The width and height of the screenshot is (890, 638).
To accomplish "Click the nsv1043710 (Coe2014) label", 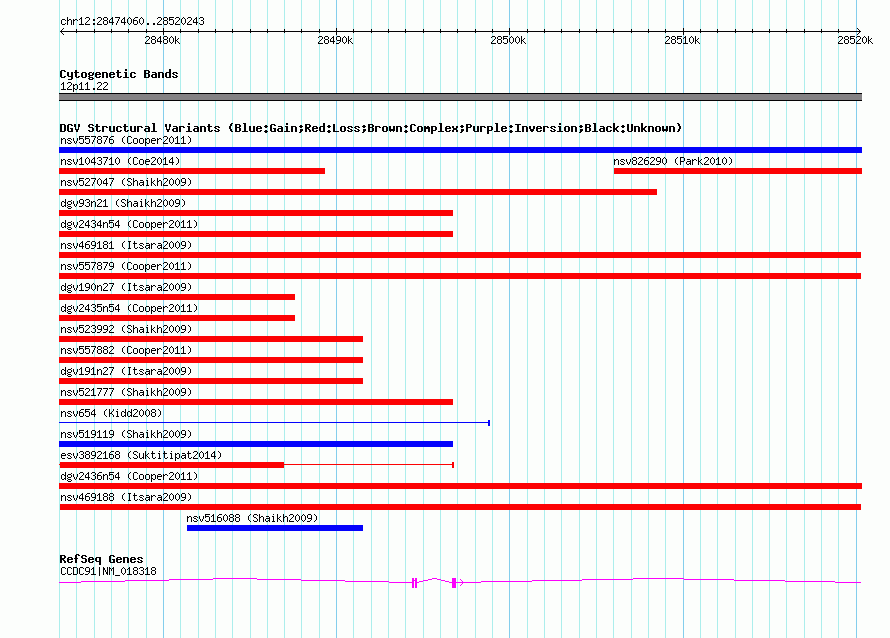I will click(x=120, y=161).
